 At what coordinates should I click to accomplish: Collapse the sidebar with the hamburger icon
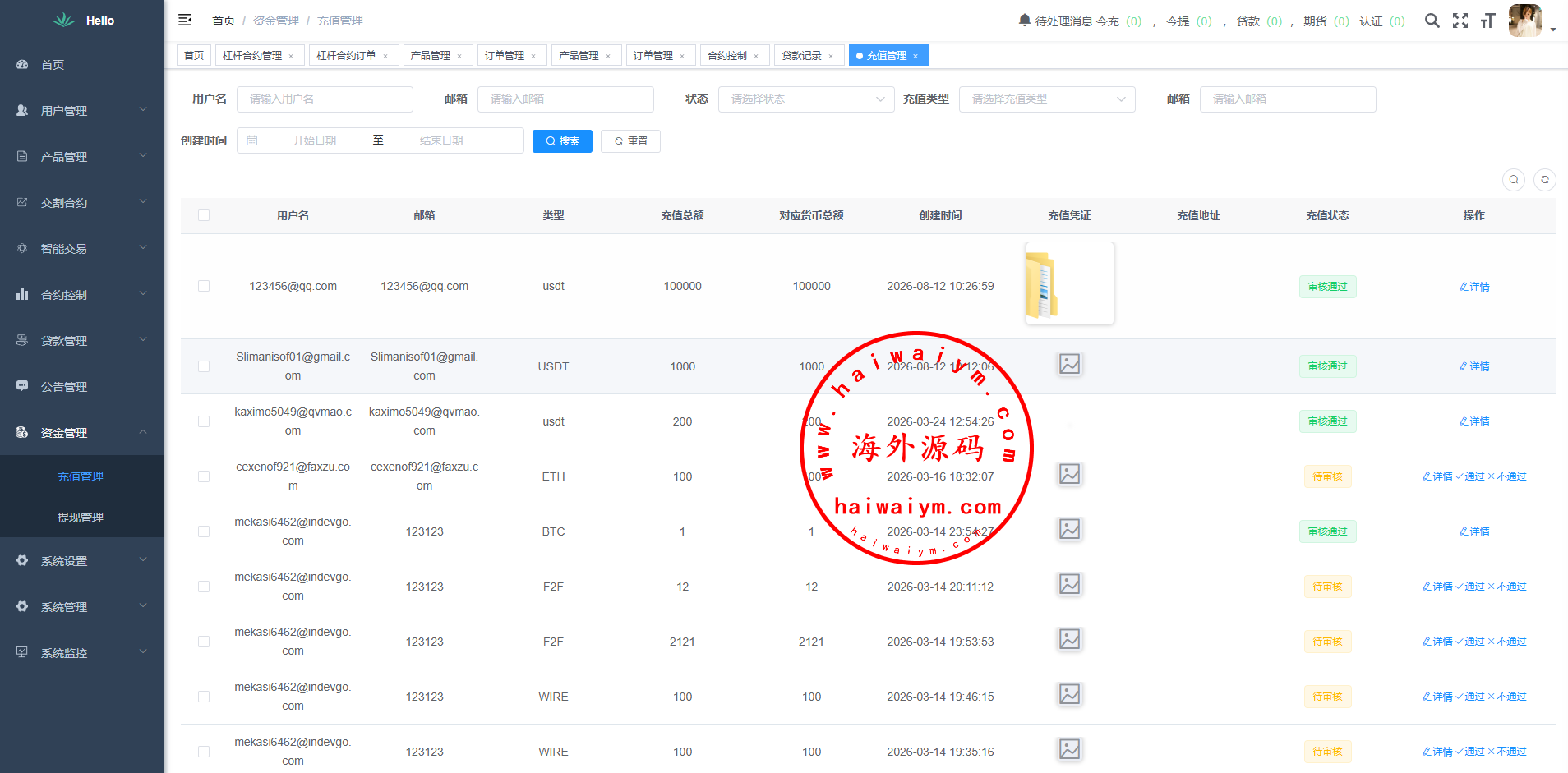pyautogui.click(x=185, y=20)
